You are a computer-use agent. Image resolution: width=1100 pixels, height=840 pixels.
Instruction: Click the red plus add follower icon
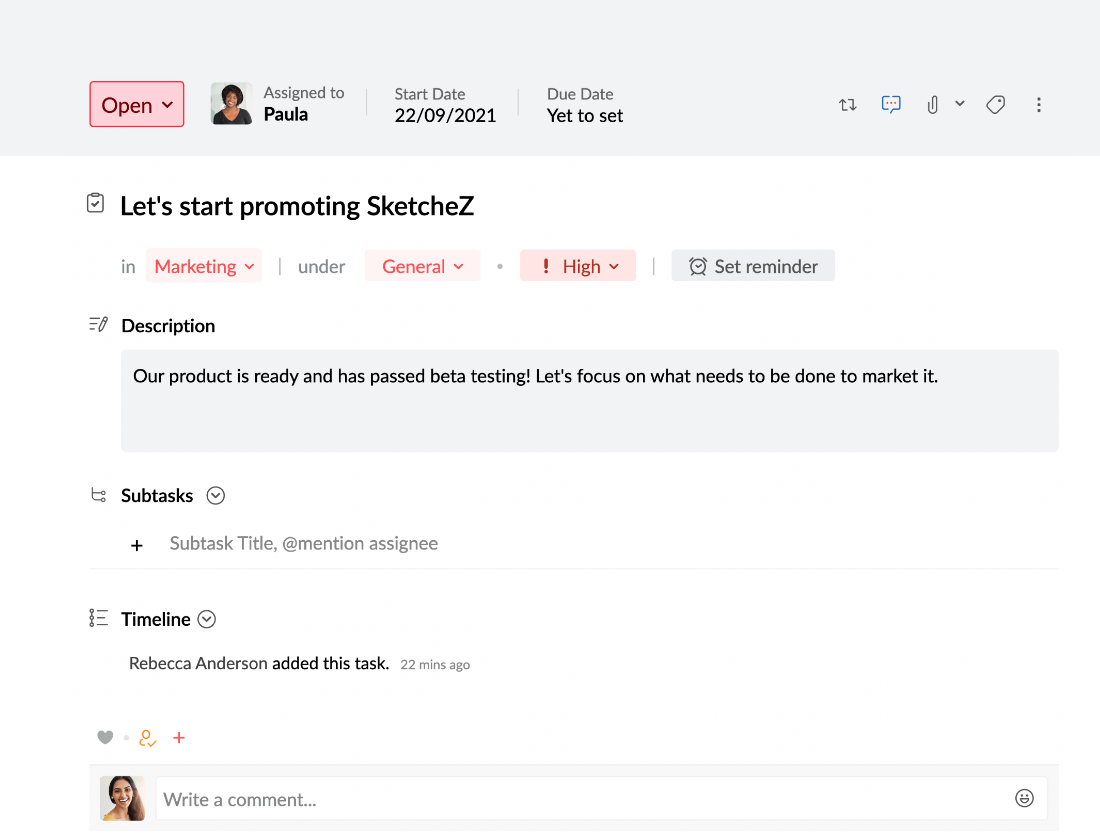pyautogui.click(x=179, y=738)
